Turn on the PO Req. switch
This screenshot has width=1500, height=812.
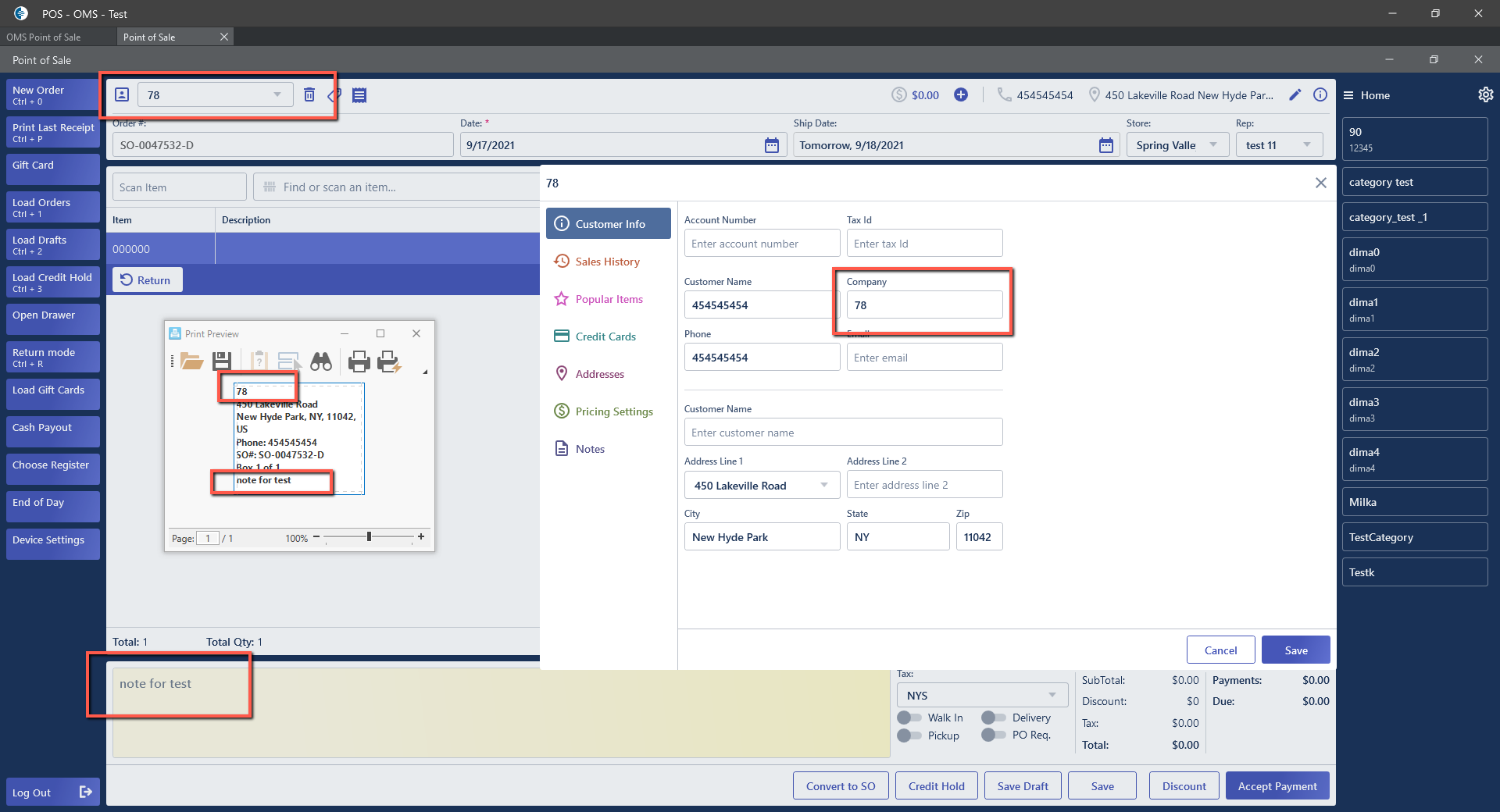point(993,735)
